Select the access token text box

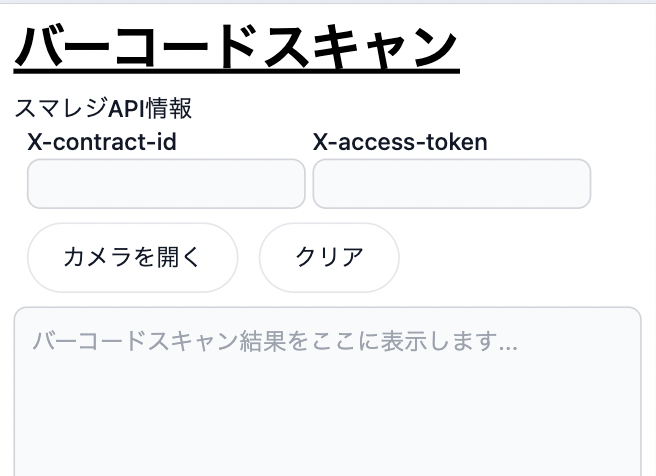pyautogui.click(x=452, y=184)
